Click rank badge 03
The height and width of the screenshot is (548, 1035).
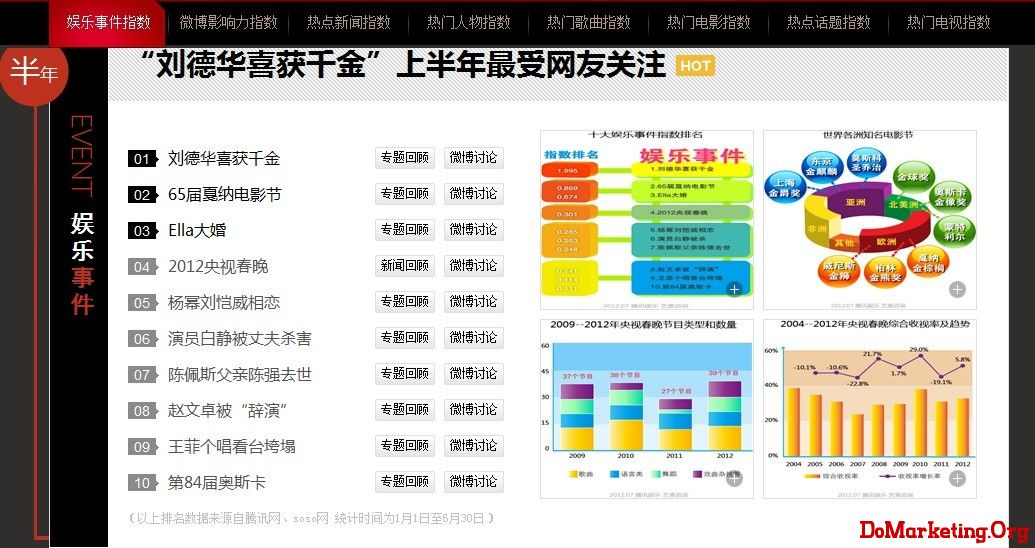[143, 231]
